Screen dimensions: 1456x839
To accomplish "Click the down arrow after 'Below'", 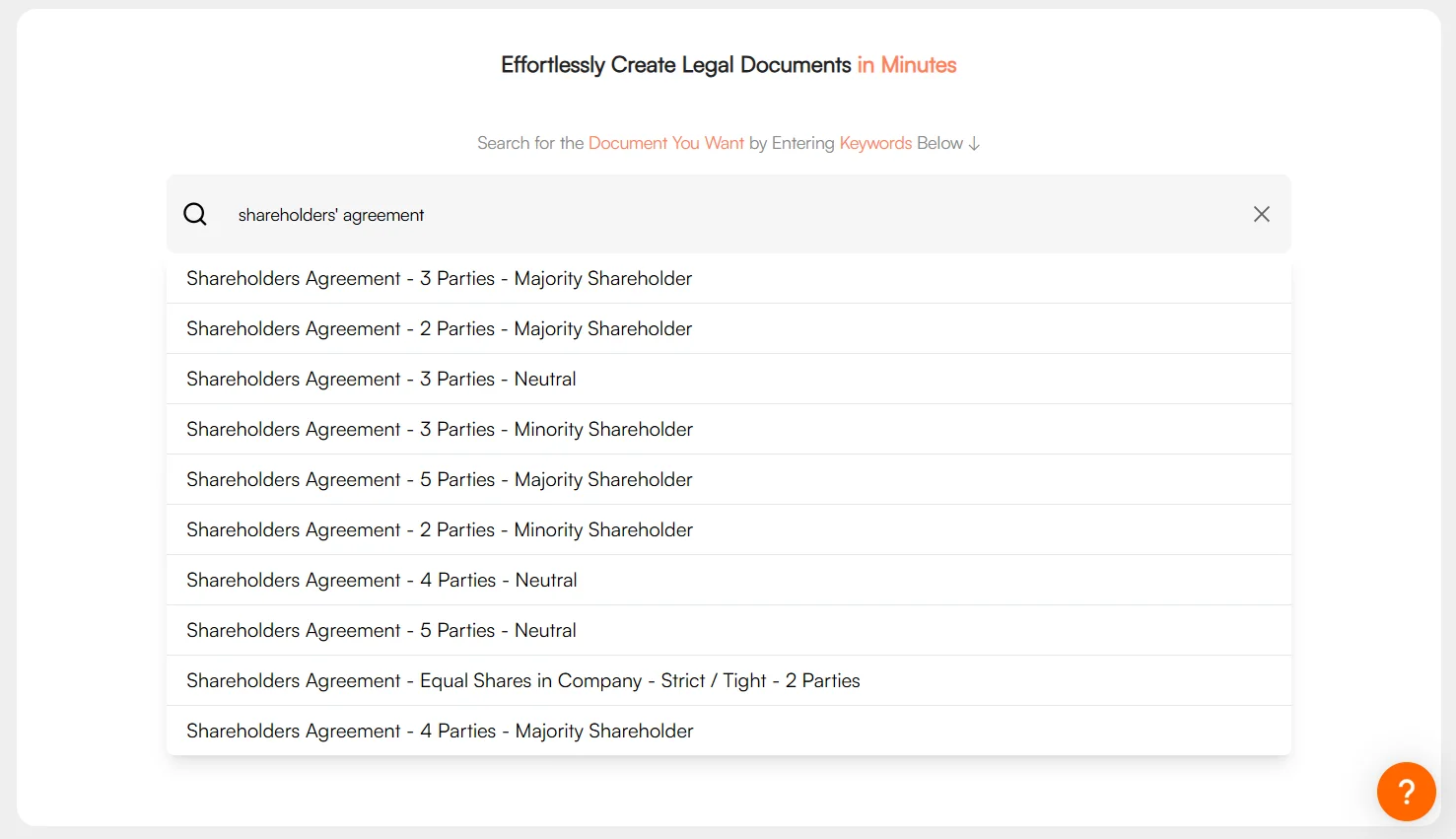I will (x=974, y=144).
